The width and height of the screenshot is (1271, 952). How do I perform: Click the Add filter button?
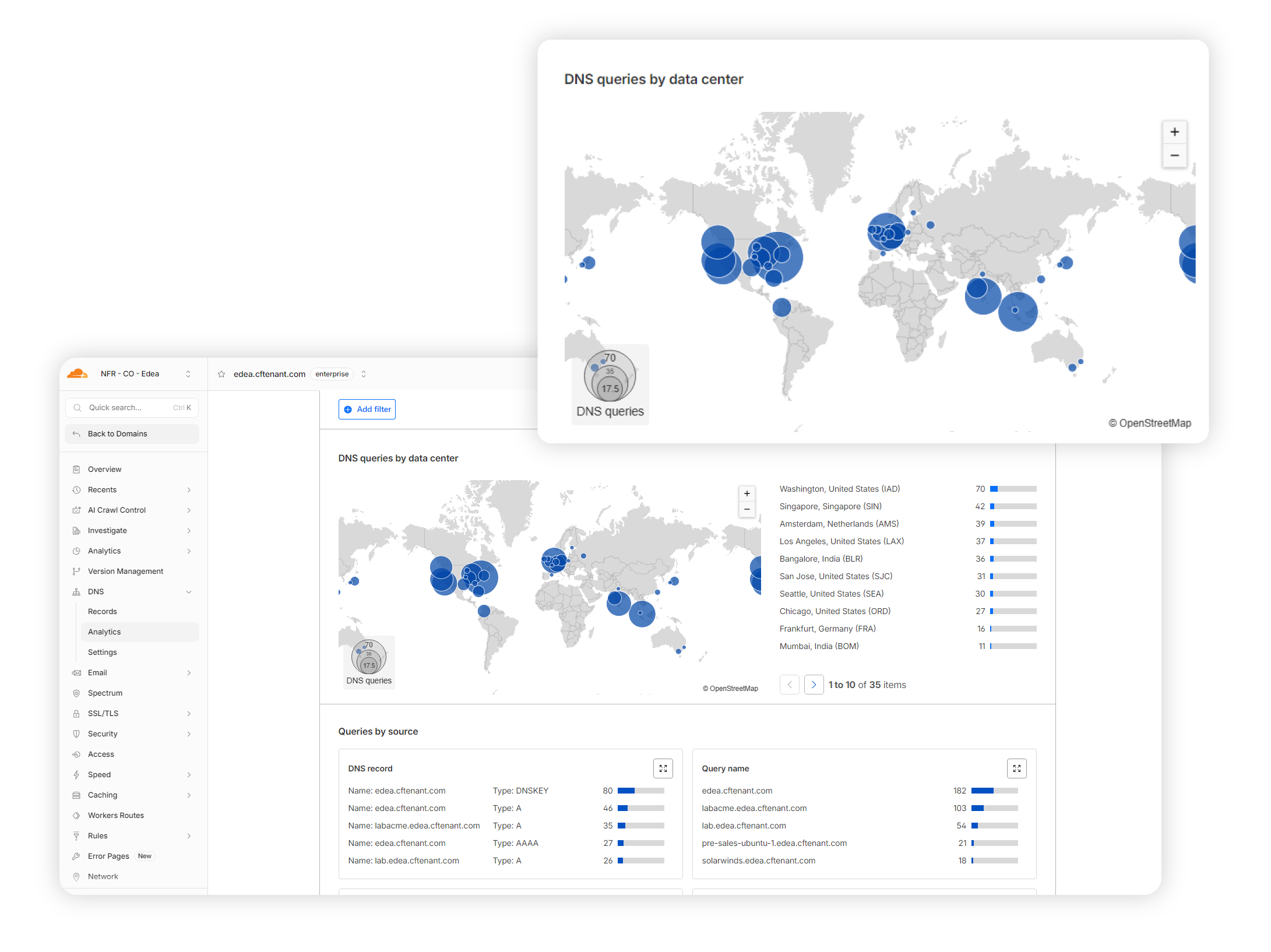[x=367, y=409]
